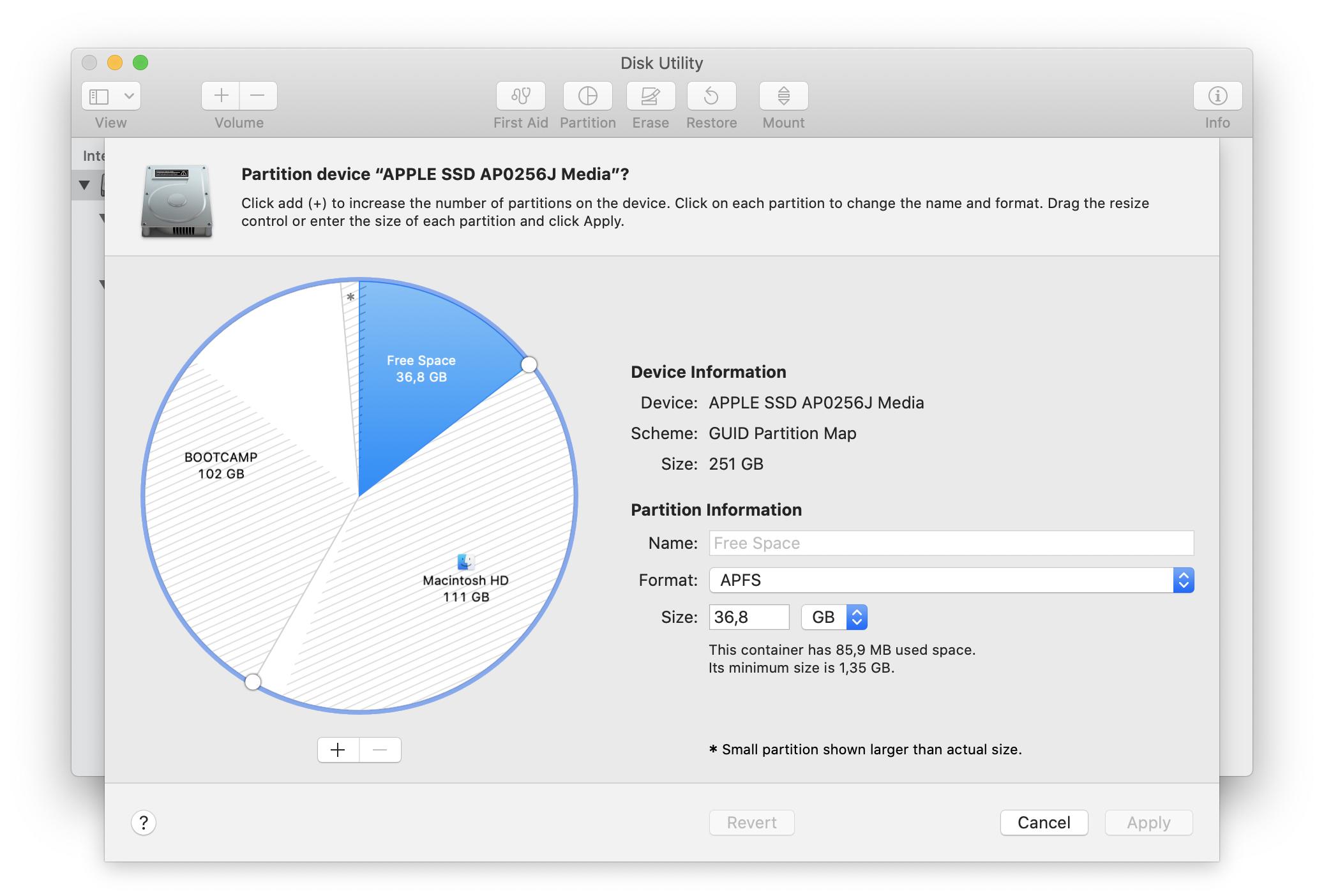Open the help question mark button
This screenshot has width=1324, height=896.
click(144, 823)
